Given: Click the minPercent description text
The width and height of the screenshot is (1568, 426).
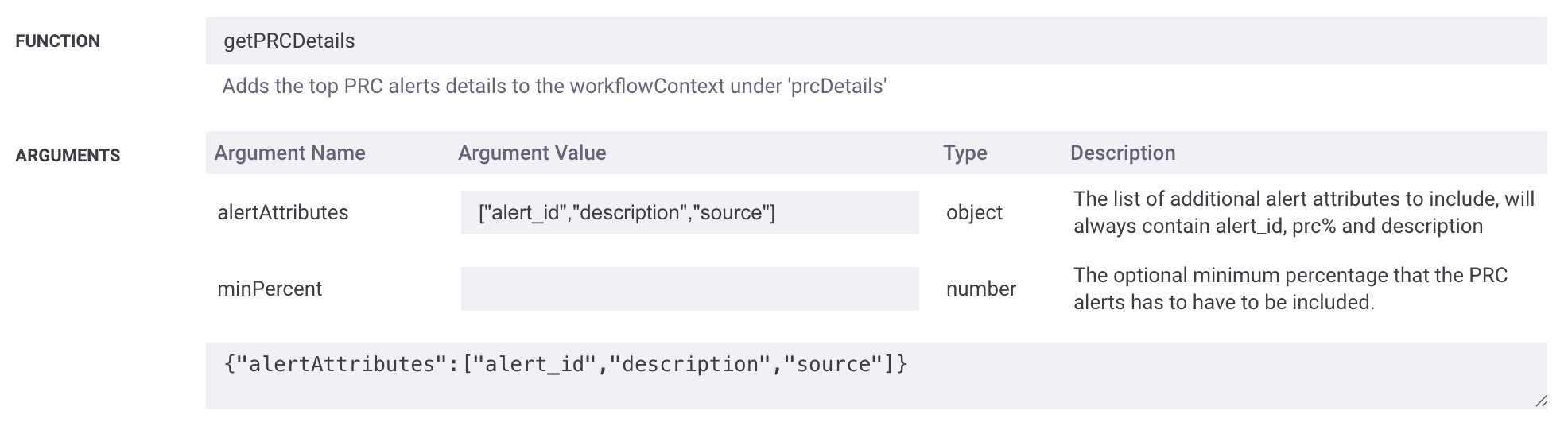Looking at the screenshot, I should 1290,289.
